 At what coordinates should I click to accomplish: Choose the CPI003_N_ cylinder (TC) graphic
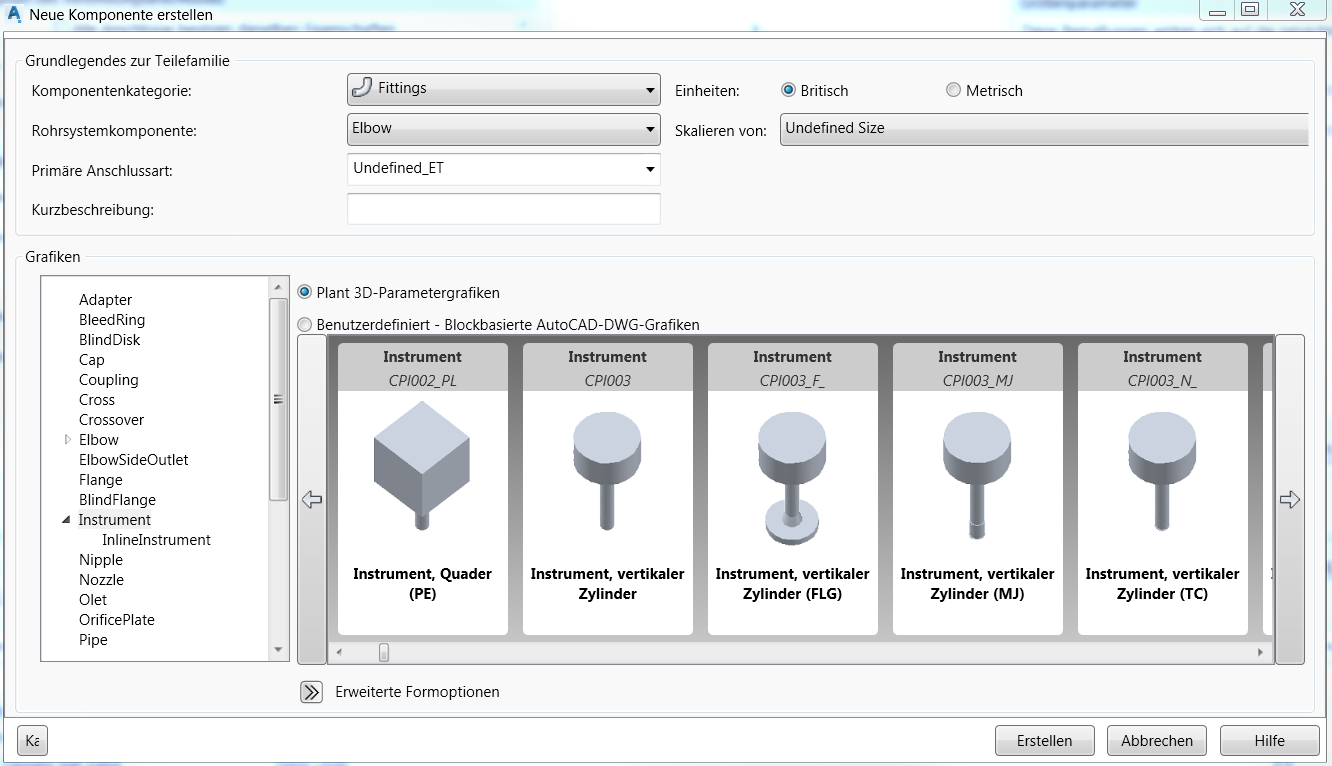[1163, 489]
